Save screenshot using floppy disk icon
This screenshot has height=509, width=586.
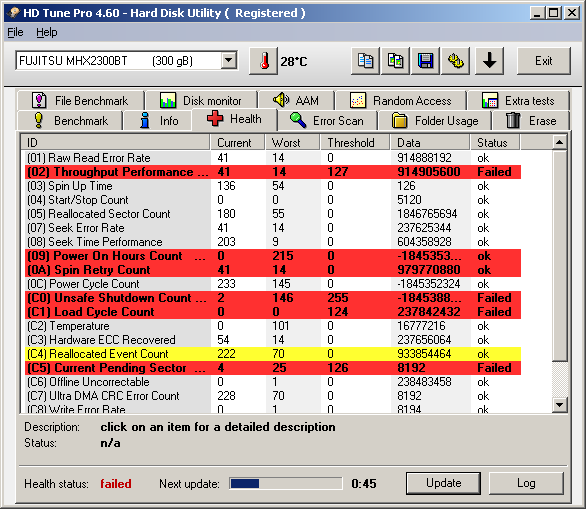(x=425, y=61)
